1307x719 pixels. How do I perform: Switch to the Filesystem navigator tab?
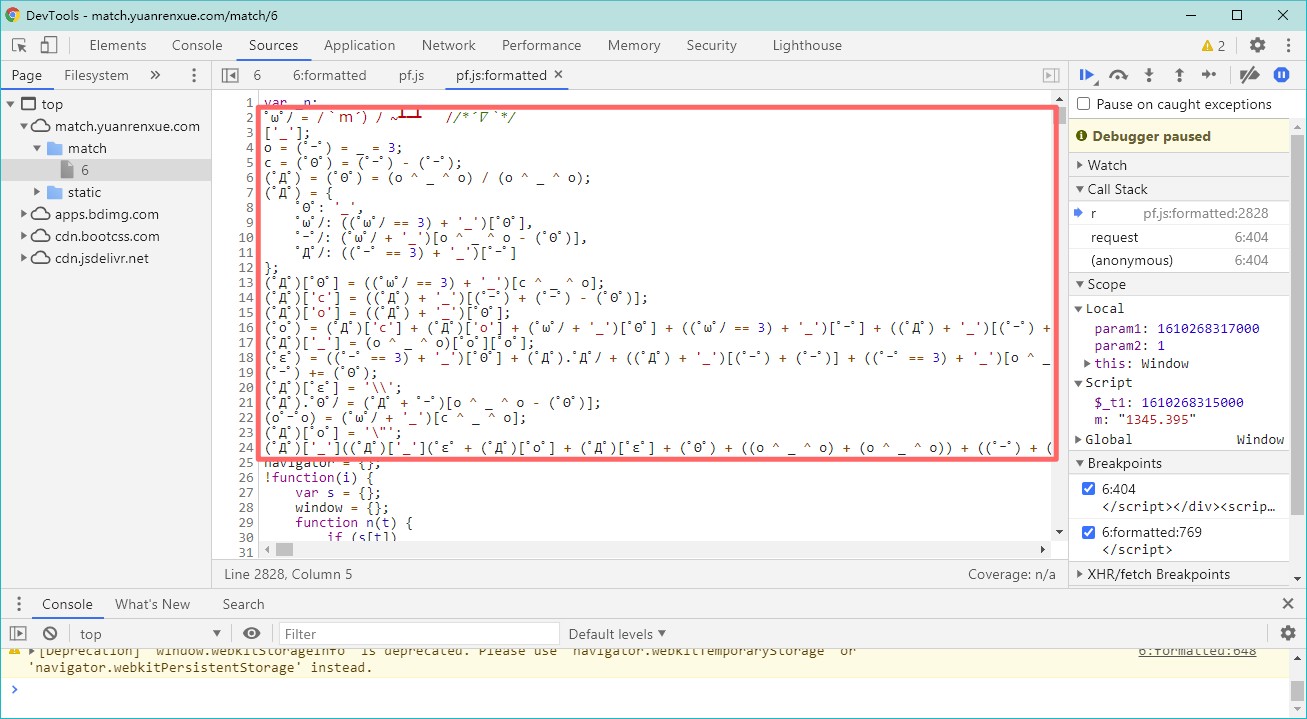[96, 75]
